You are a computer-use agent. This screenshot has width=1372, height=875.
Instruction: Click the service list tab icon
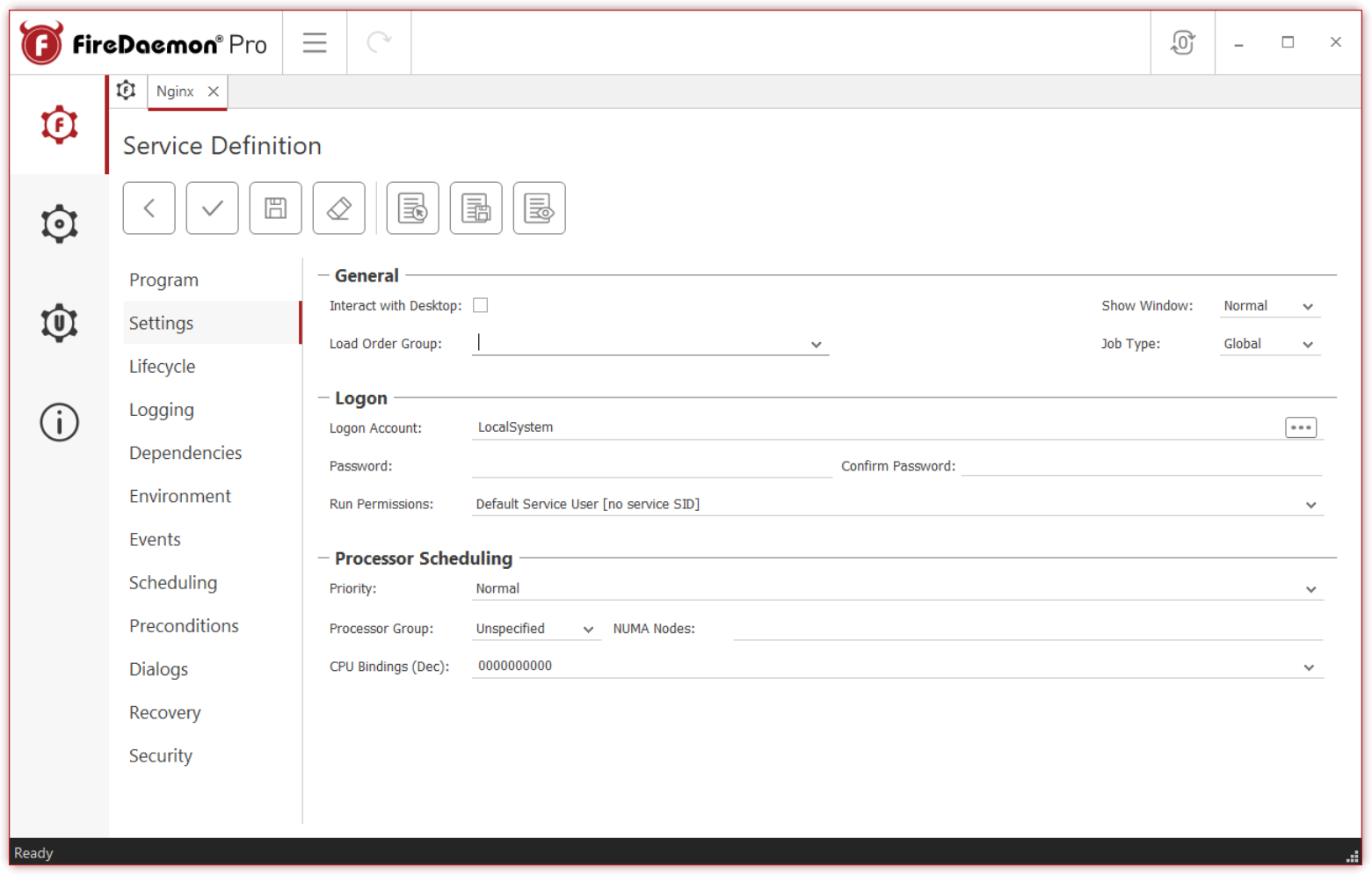tap(127, 91)
